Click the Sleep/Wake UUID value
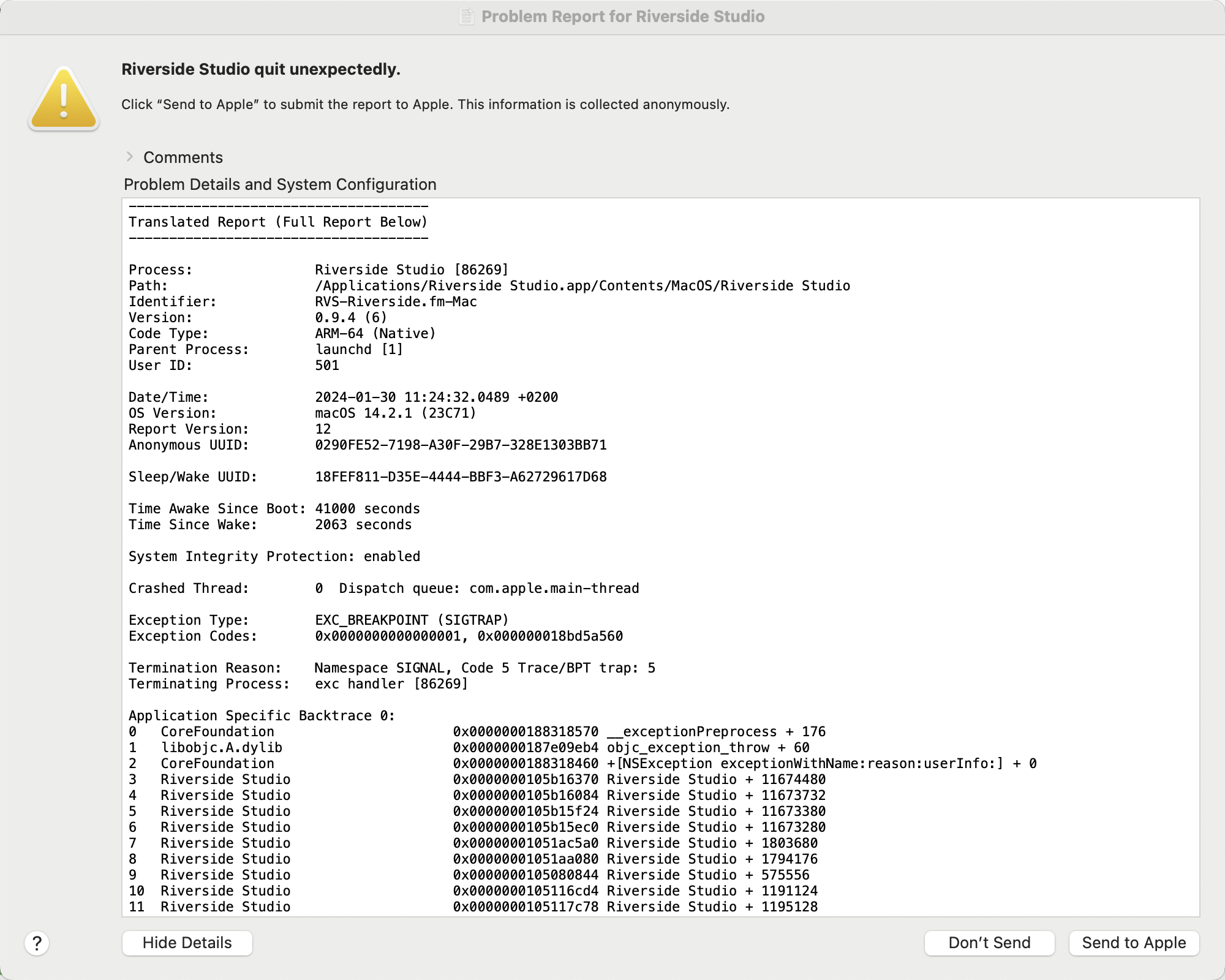 pyautogui.click(x=461, y=477)
